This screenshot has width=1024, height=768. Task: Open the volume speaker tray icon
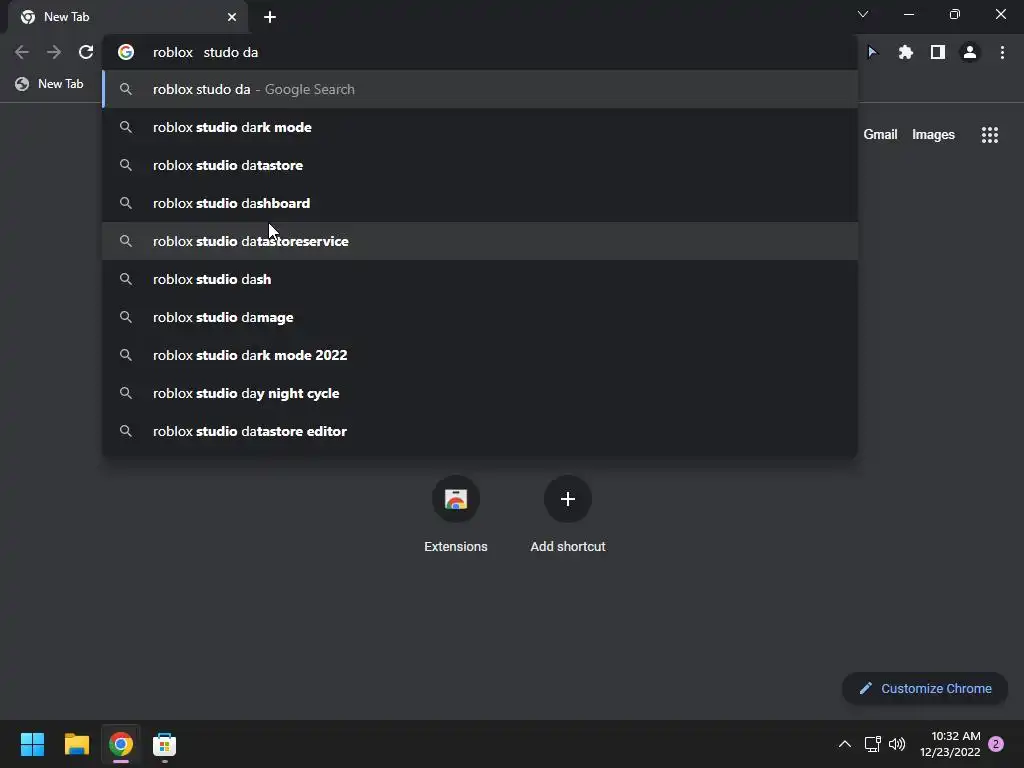coord(897,744)
